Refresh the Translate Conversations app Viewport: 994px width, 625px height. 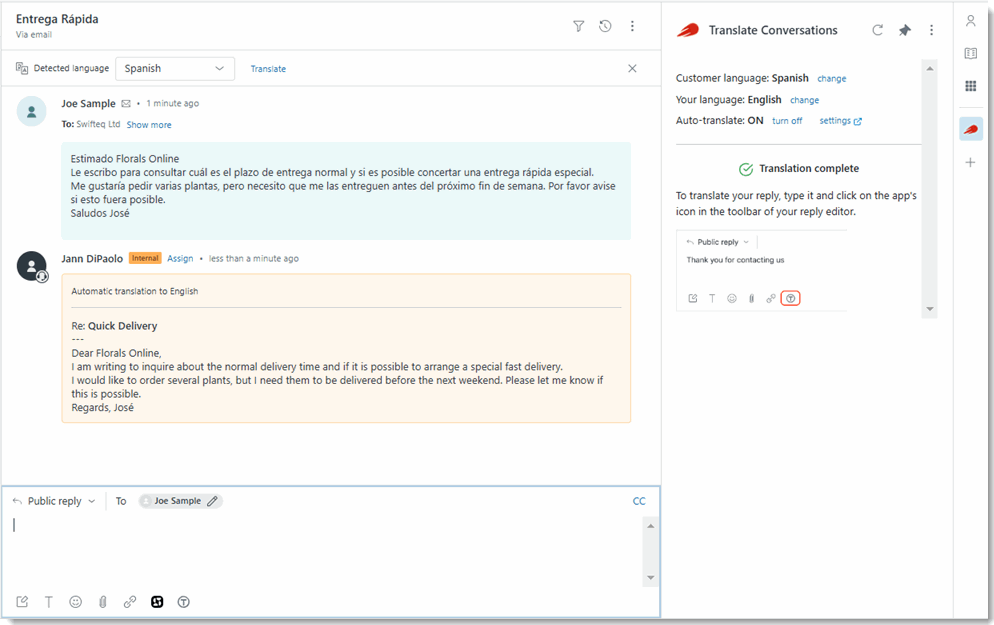coord(877,30)
